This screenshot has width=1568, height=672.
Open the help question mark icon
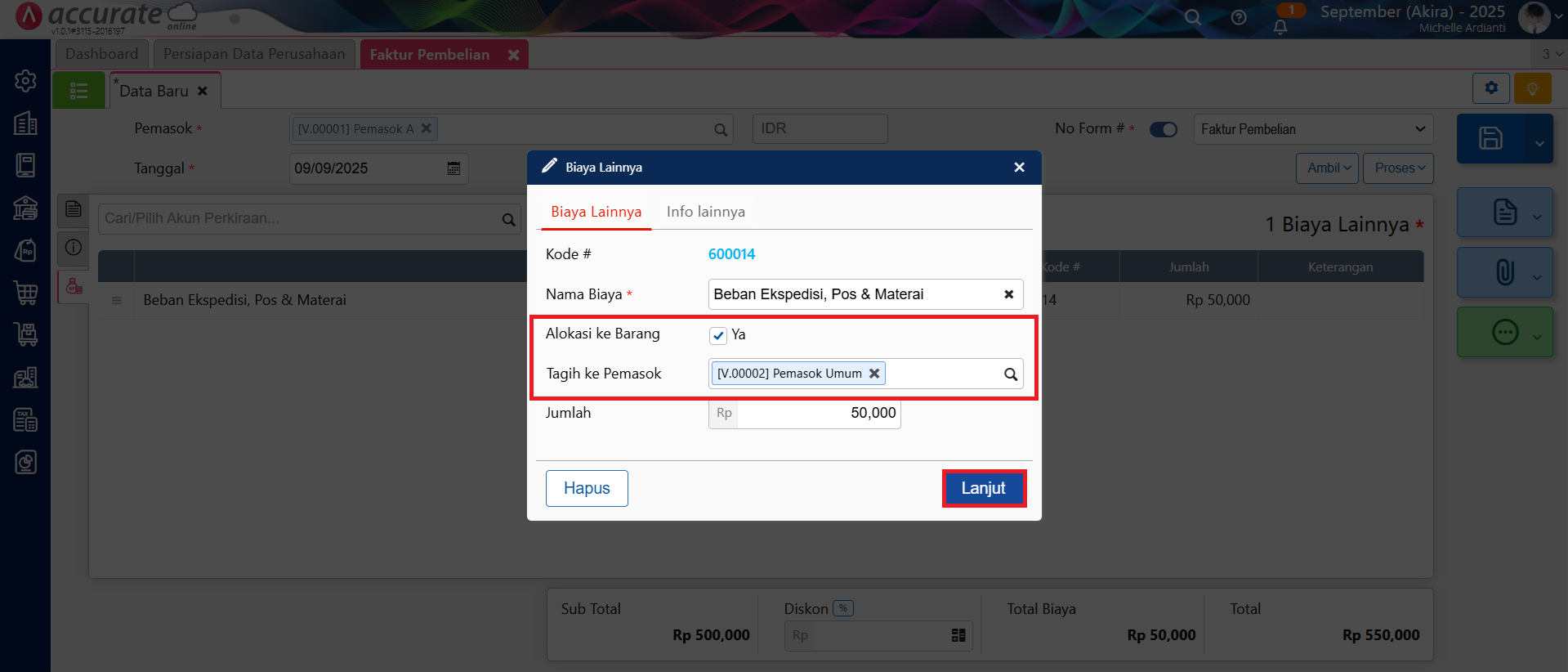[x=1239, y=18]
